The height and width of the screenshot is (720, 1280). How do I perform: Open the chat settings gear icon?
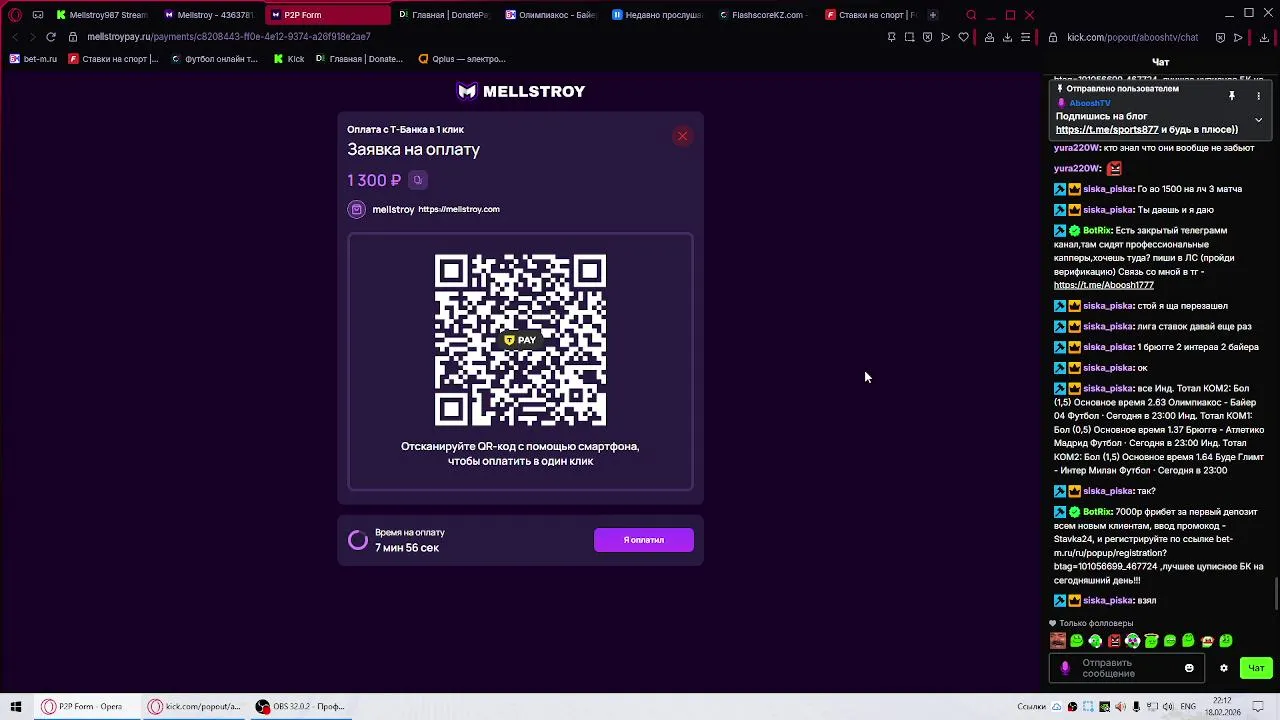coord(1223,668)
